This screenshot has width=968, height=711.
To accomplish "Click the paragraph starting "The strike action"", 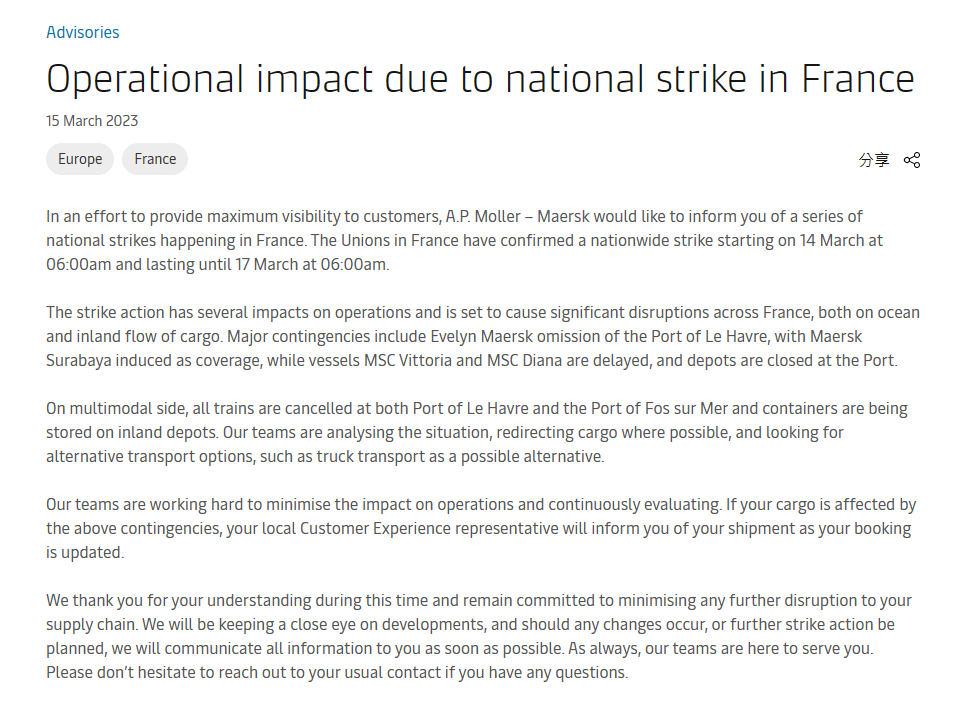I will point(482,336).
